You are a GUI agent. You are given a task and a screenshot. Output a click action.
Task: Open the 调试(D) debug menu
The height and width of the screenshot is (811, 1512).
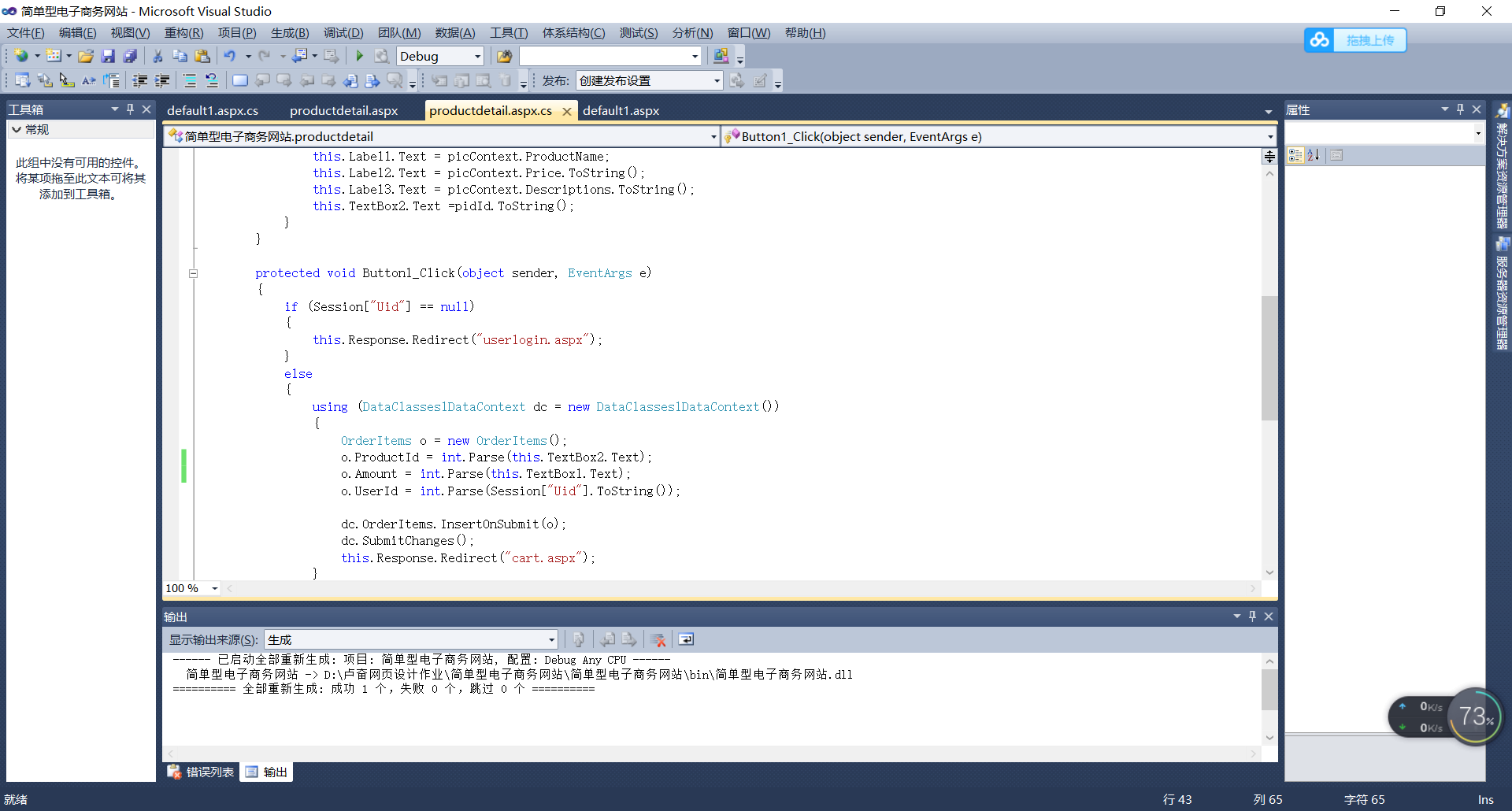click(x=343, y=33)
